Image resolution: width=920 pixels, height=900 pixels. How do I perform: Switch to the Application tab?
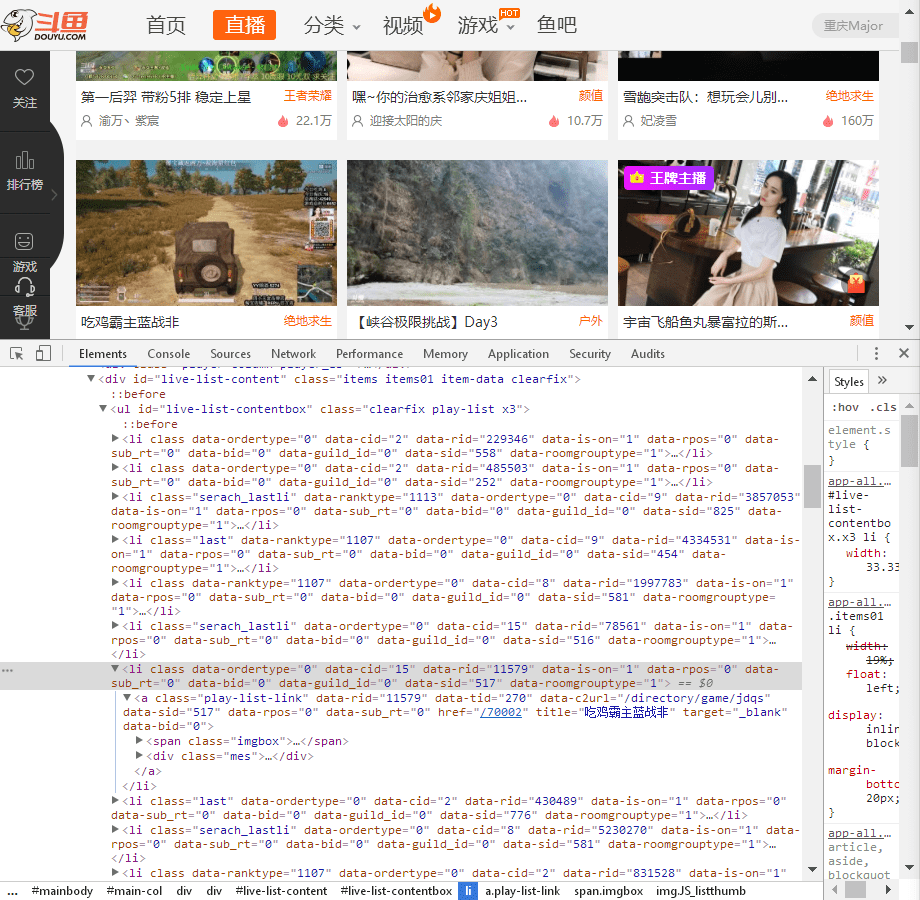click(x=518, y=354)
